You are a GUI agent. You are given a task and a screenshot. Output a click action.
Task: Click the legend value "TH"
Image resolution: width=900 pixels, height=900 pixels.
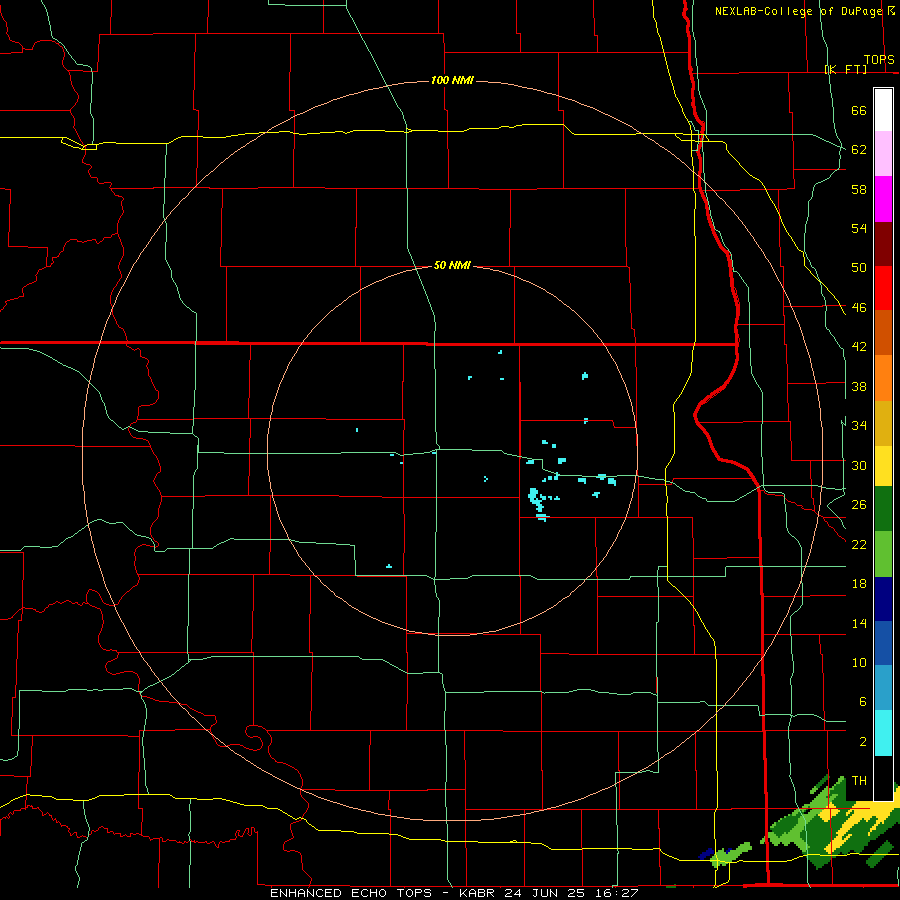tap(859, 781)
